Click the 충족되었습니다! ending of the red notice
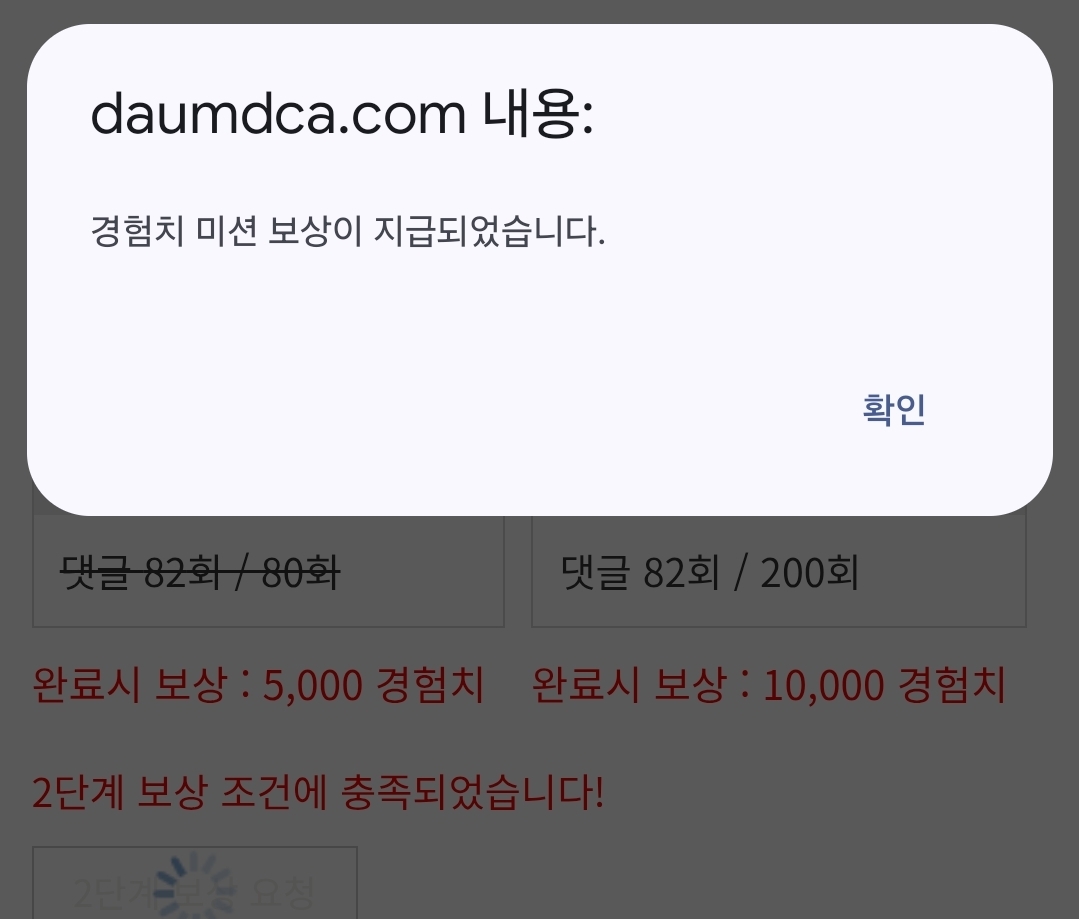Screen dimensions: 1079x919 coord(472,792)
